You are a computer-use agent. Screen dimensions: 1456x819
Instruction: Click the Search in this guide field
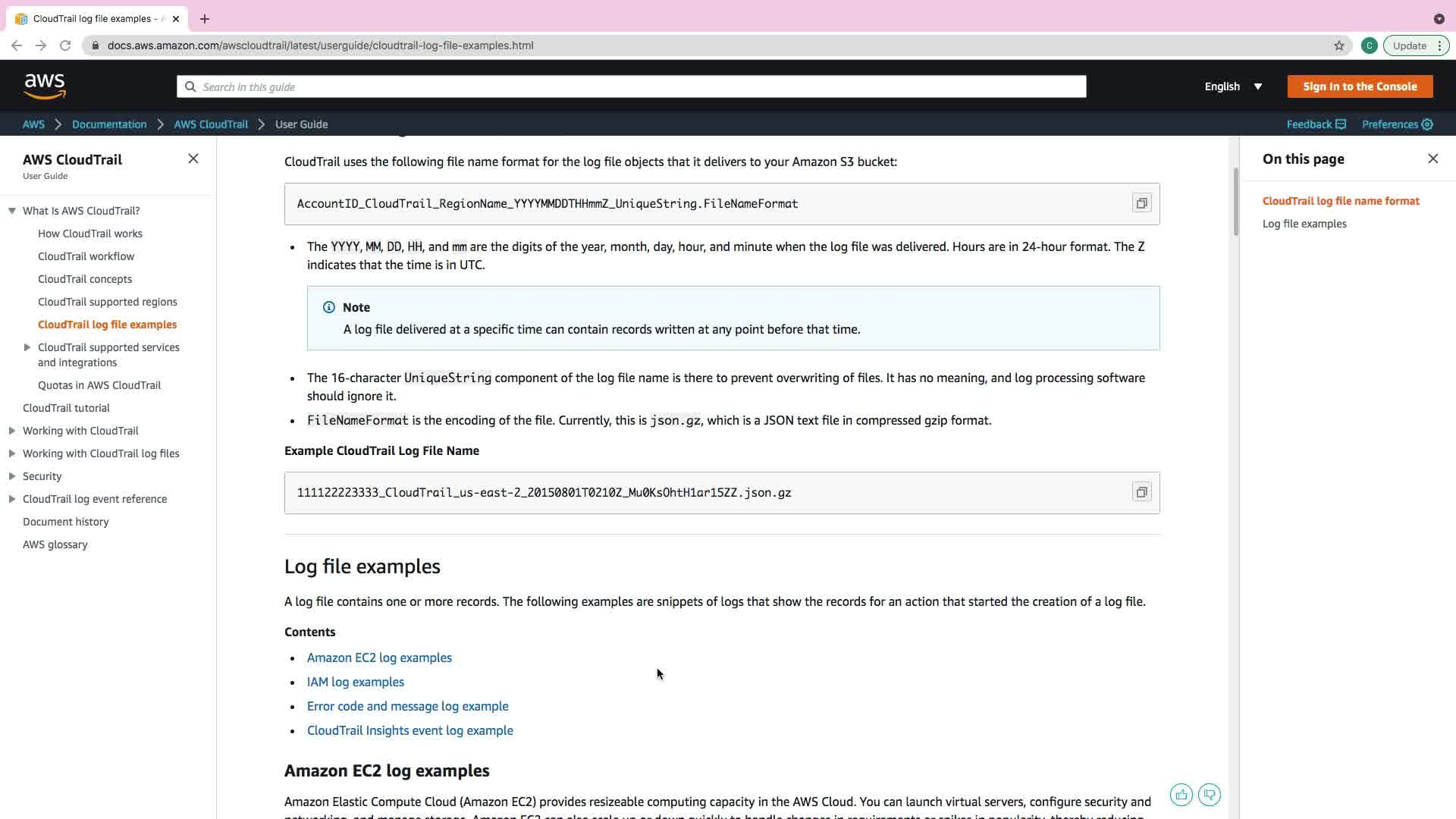coord(631,86)
